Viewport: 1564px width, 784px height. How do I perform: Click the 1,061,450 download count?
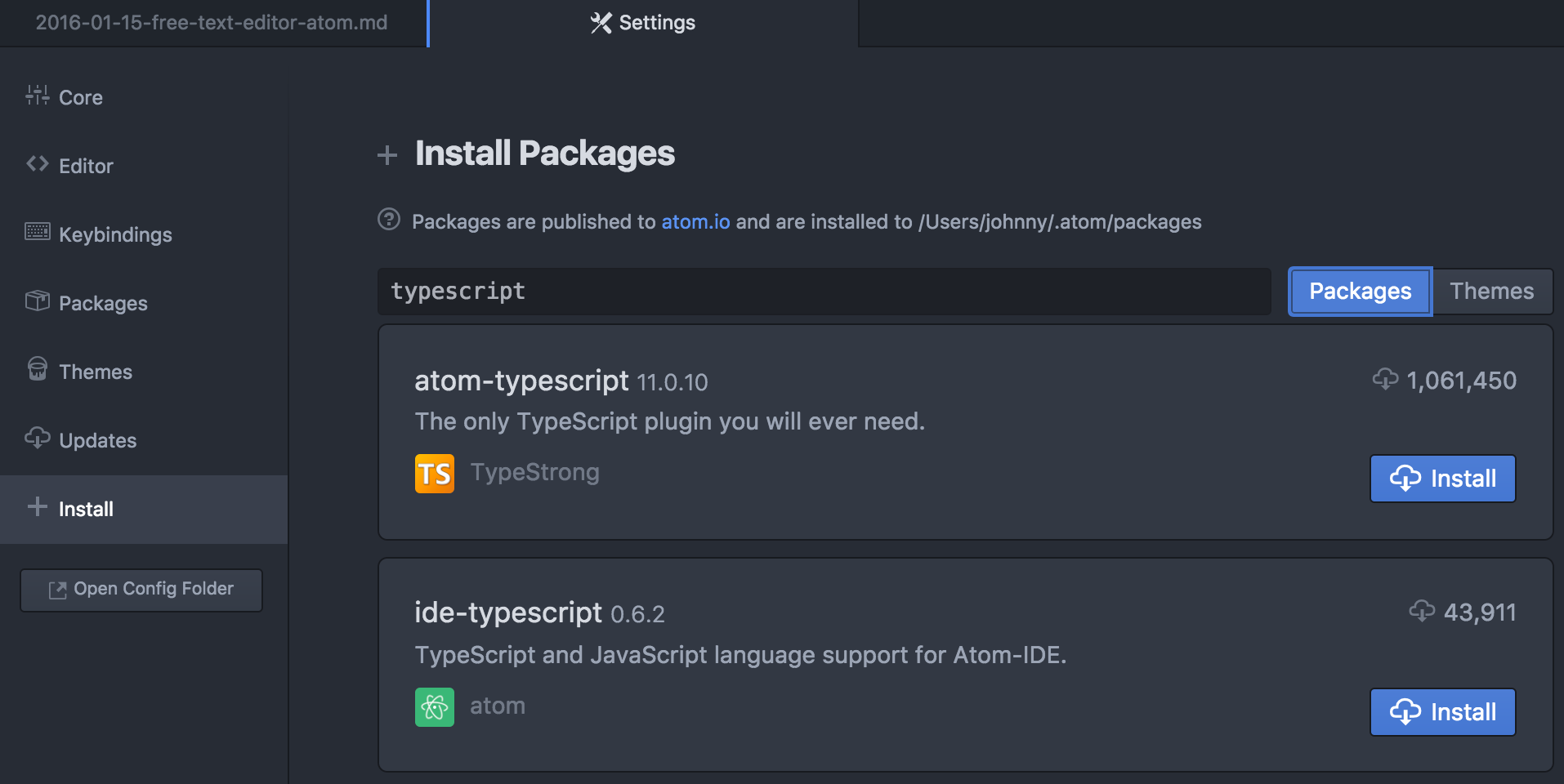tap(1461, 381)
